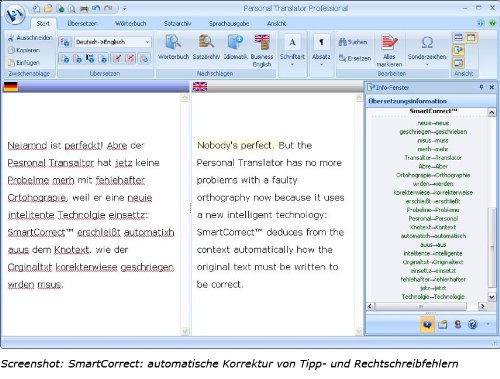Click the Satzarchiv lookup icon in Nachschlagen

(206, 47)
